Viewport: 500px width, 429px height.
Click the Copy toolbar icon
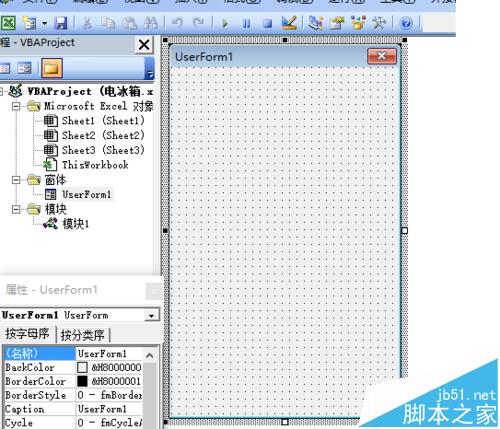[108, 23]
